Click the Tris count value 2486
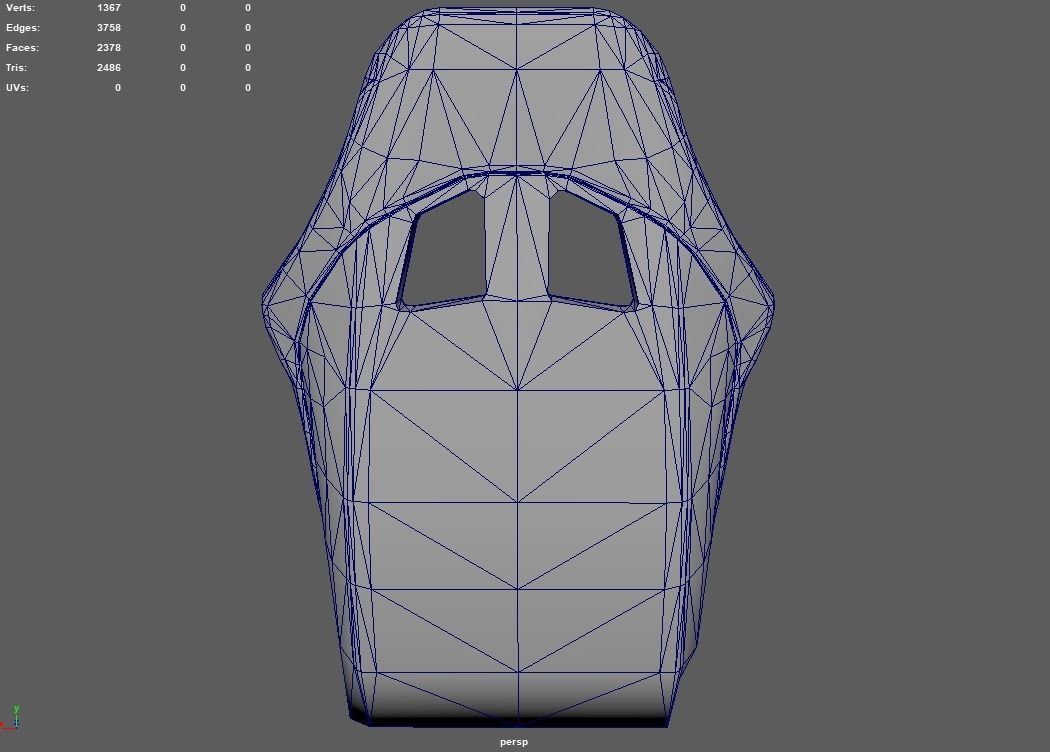The image size is (1050, 752). click(108, 68)
